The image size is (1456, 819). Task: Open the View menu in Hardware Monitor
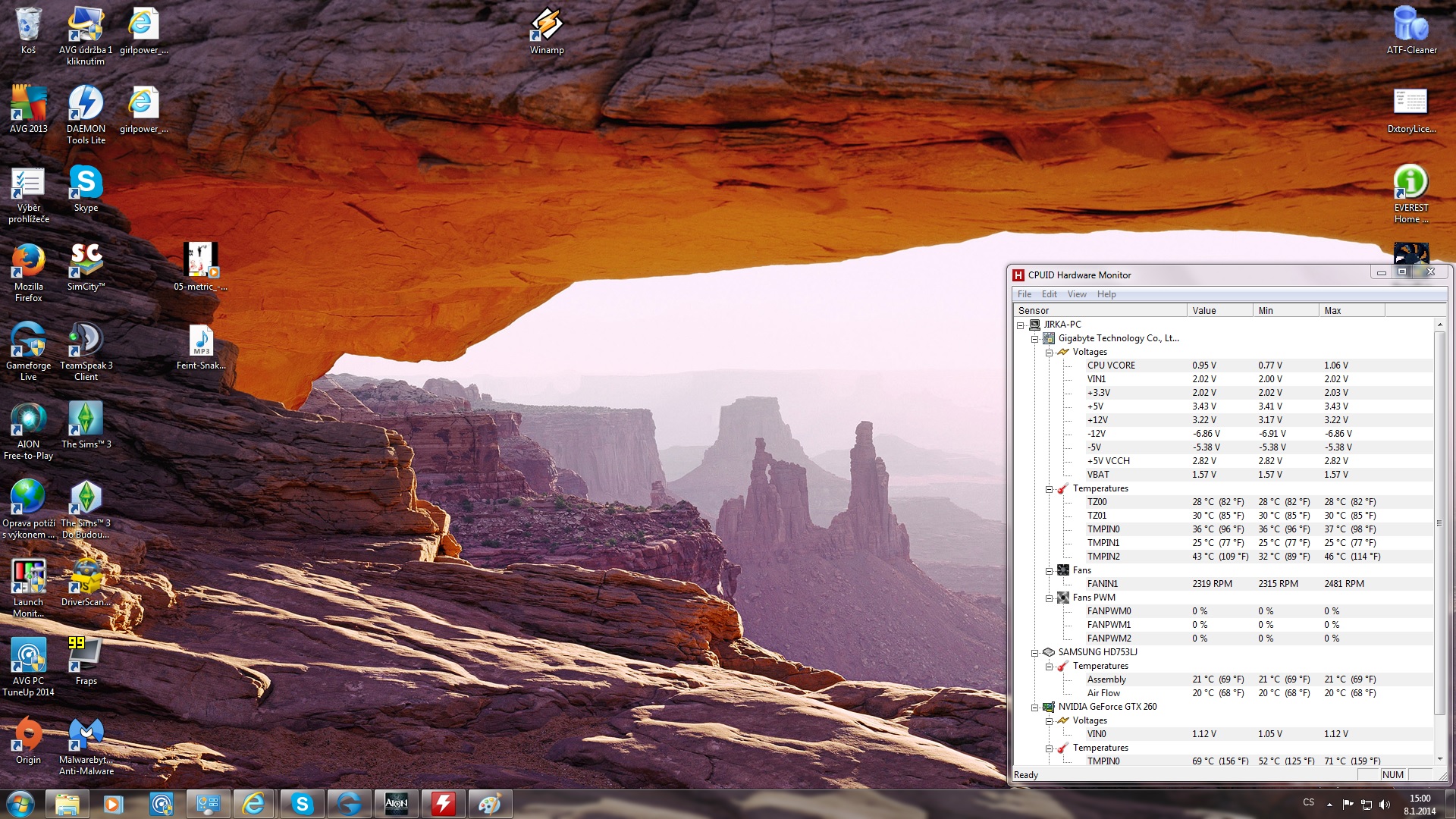(1077, 294)
